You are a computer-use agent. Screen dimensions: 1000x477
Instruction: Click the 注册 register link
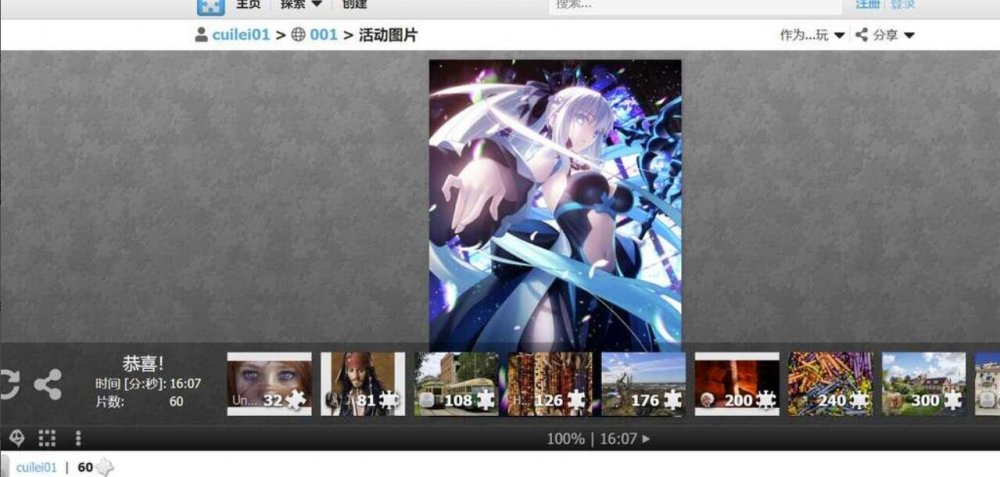[867, 4]
